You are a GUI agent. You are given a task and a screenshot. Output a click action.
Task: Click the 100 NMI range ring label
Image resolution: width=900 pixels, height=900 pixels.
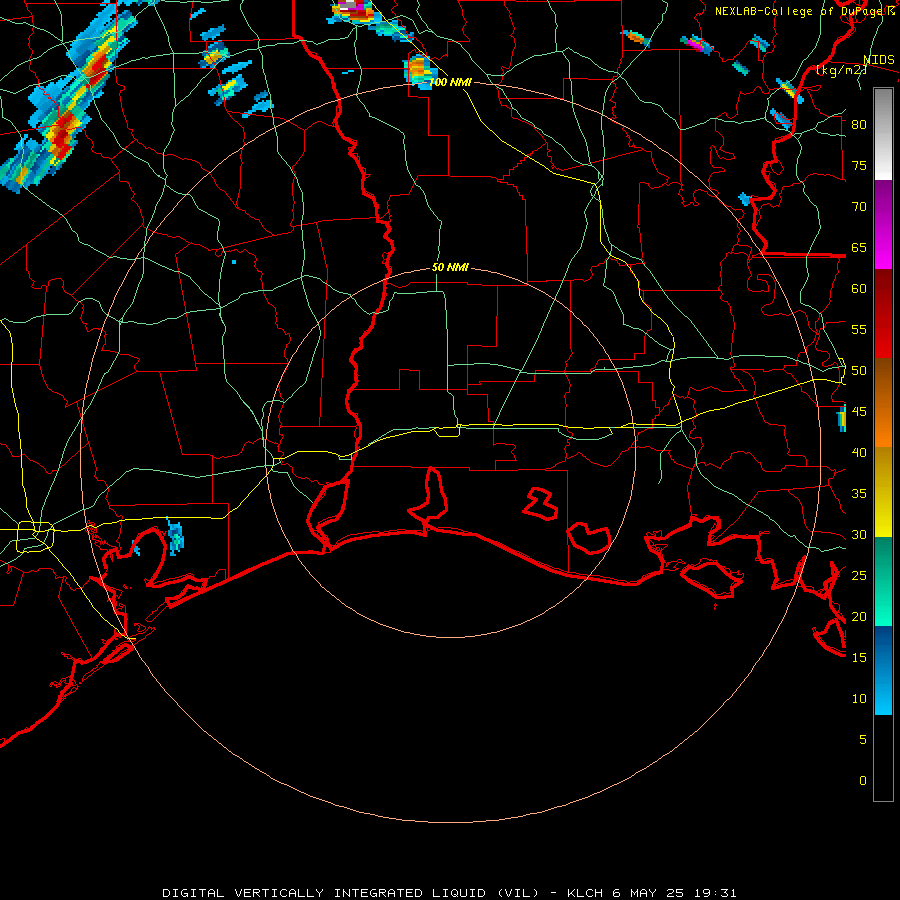pyautogui.click(x=451, y=82)
